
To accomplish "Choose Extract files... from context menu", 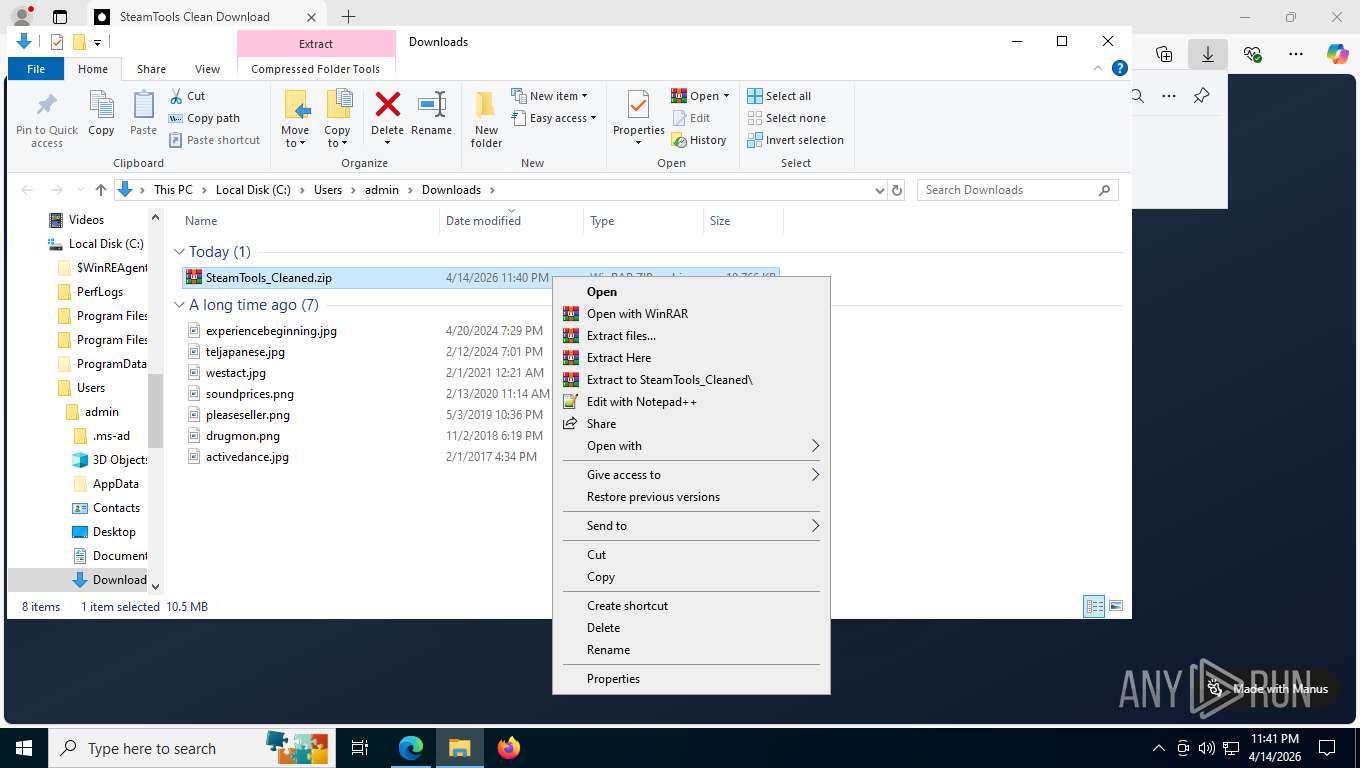I will [691, 336].
